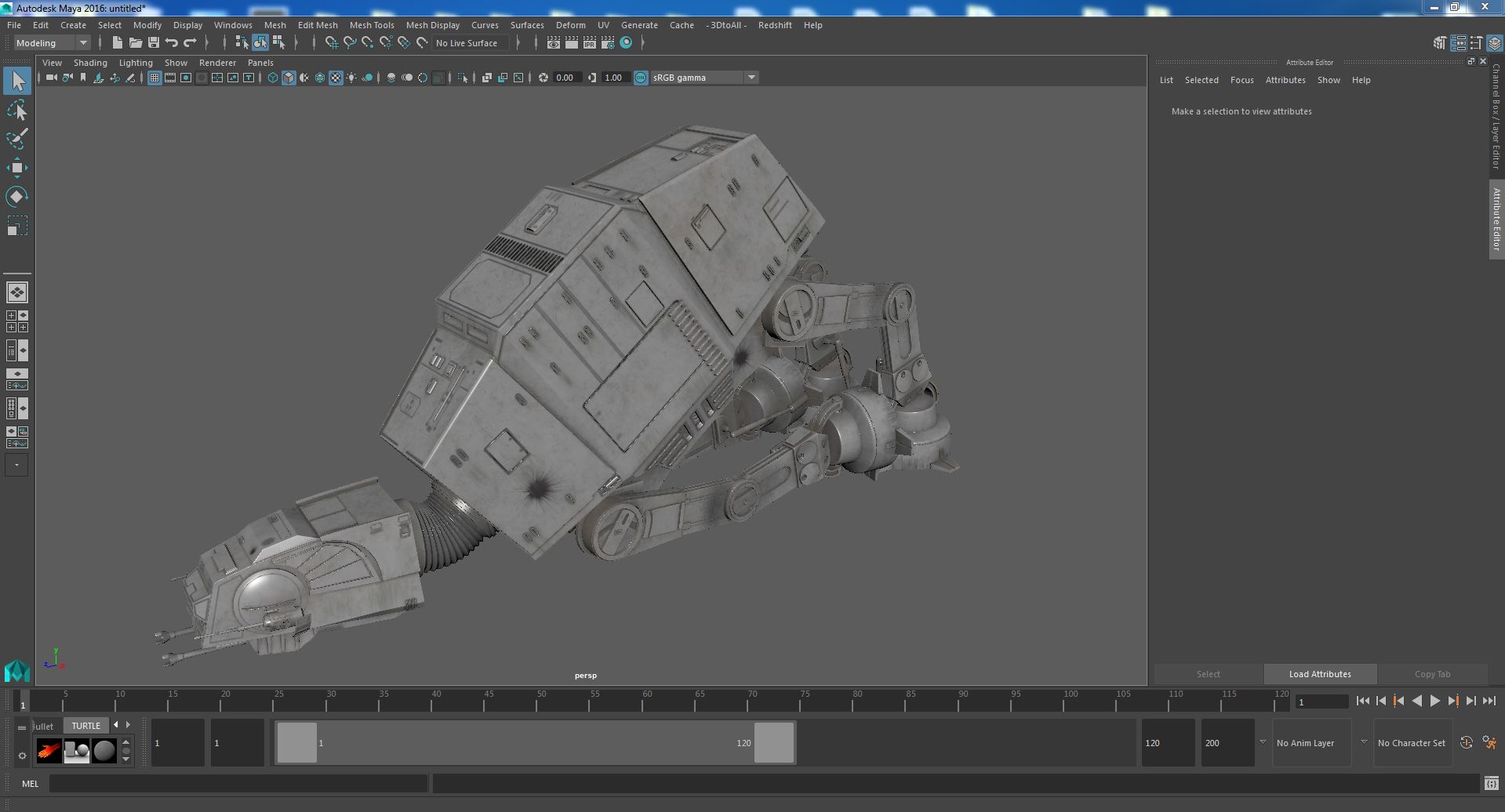Click the Copy Tab button
The image size is (1505, 812).
1432,674
